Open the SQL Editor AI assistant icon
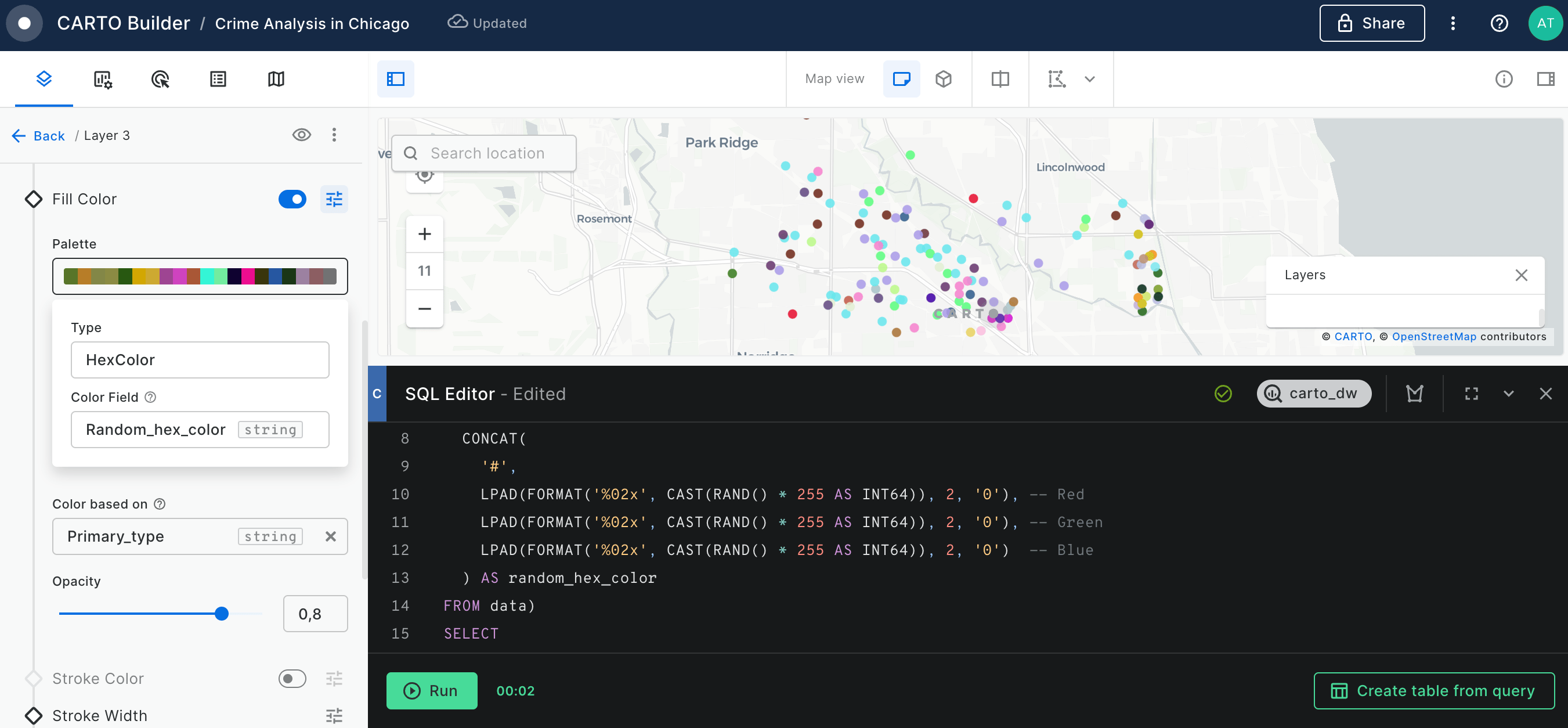Image resolution: width=1568 pixels, height=728 pixels. (x=1414, y=393)
